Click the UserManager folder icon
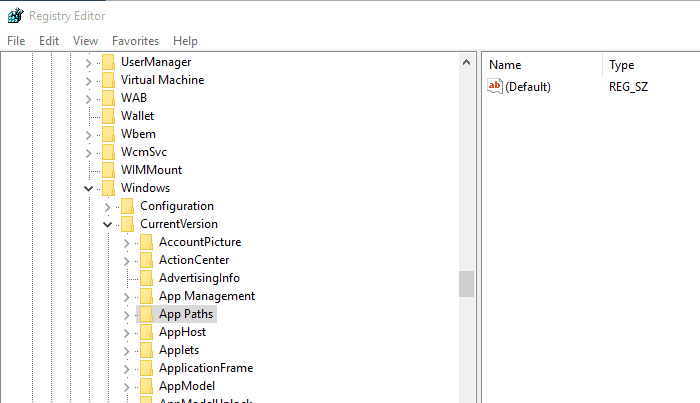Screen dimensions: 700x403 coord(108,62)
